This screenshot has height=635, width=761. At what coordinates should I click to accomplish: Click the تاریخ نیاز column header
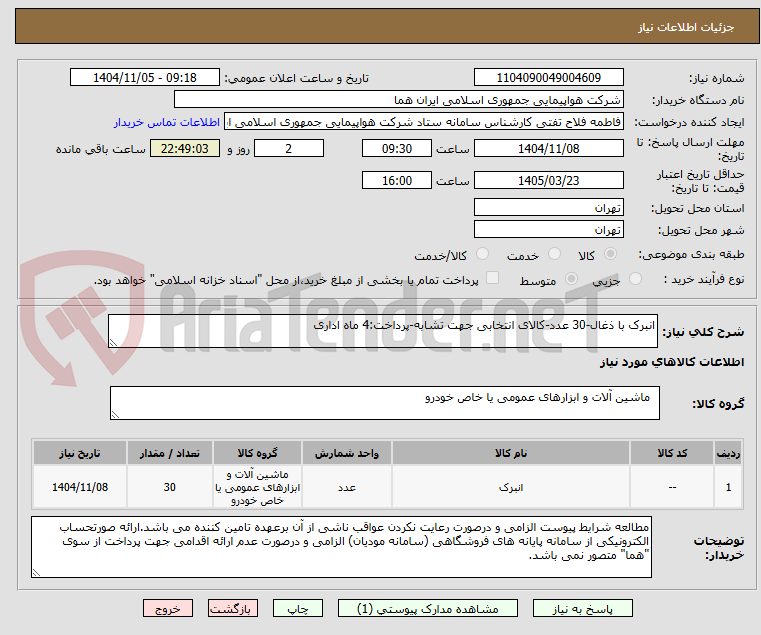tap(80, 453)
